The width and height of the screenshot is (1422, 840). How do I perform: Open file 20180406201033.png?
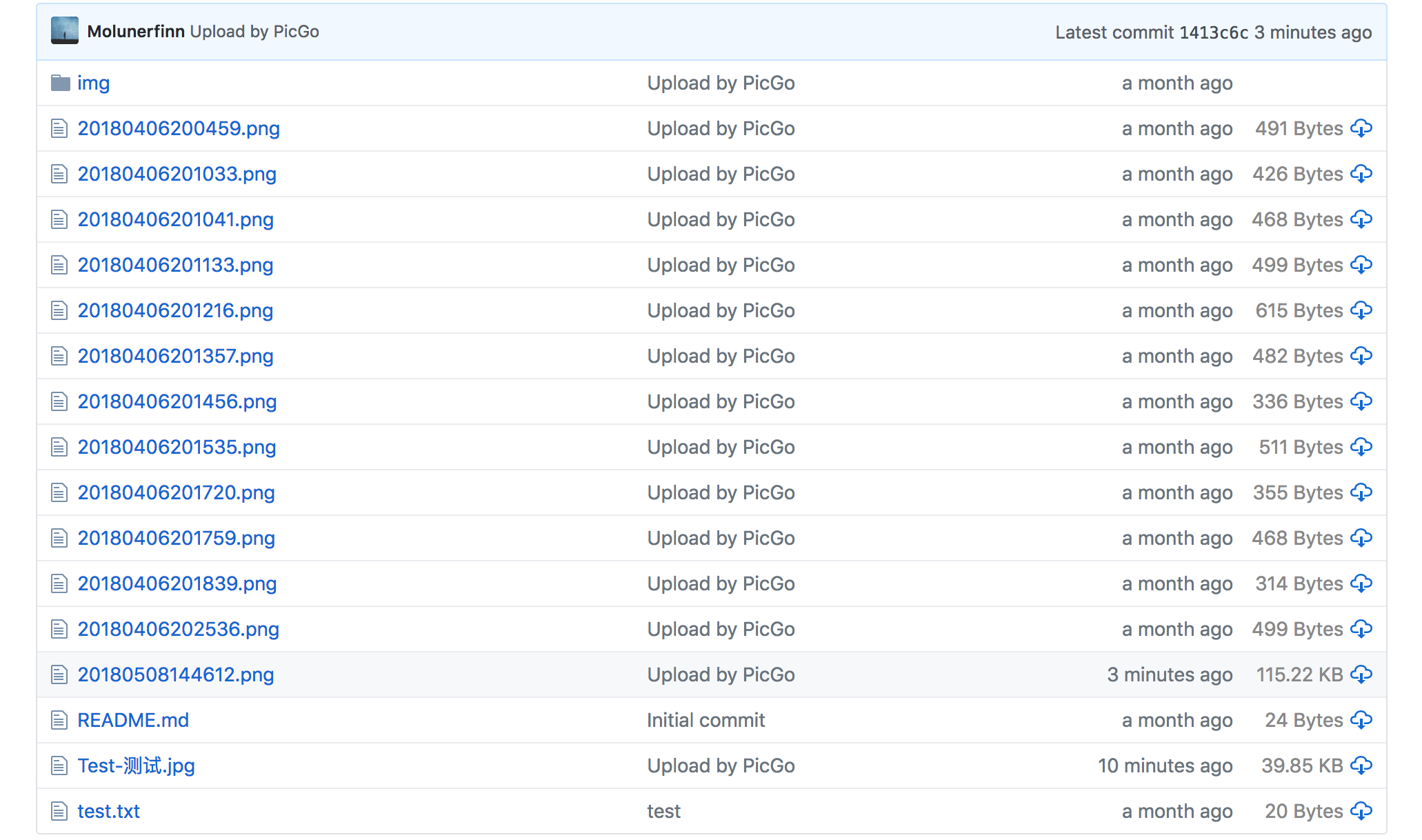[x=177, y=174]
